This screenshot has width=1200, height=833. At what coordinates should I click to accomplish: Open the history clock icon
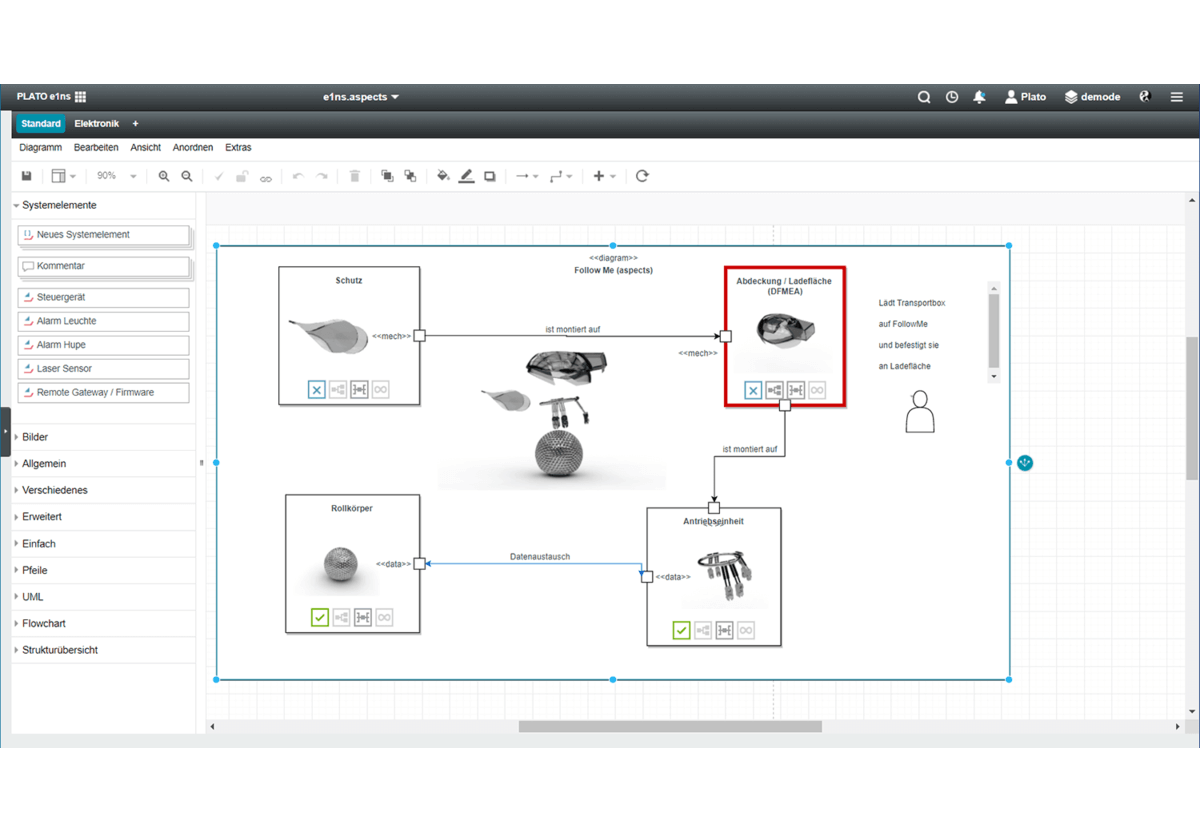click(952, 97)
